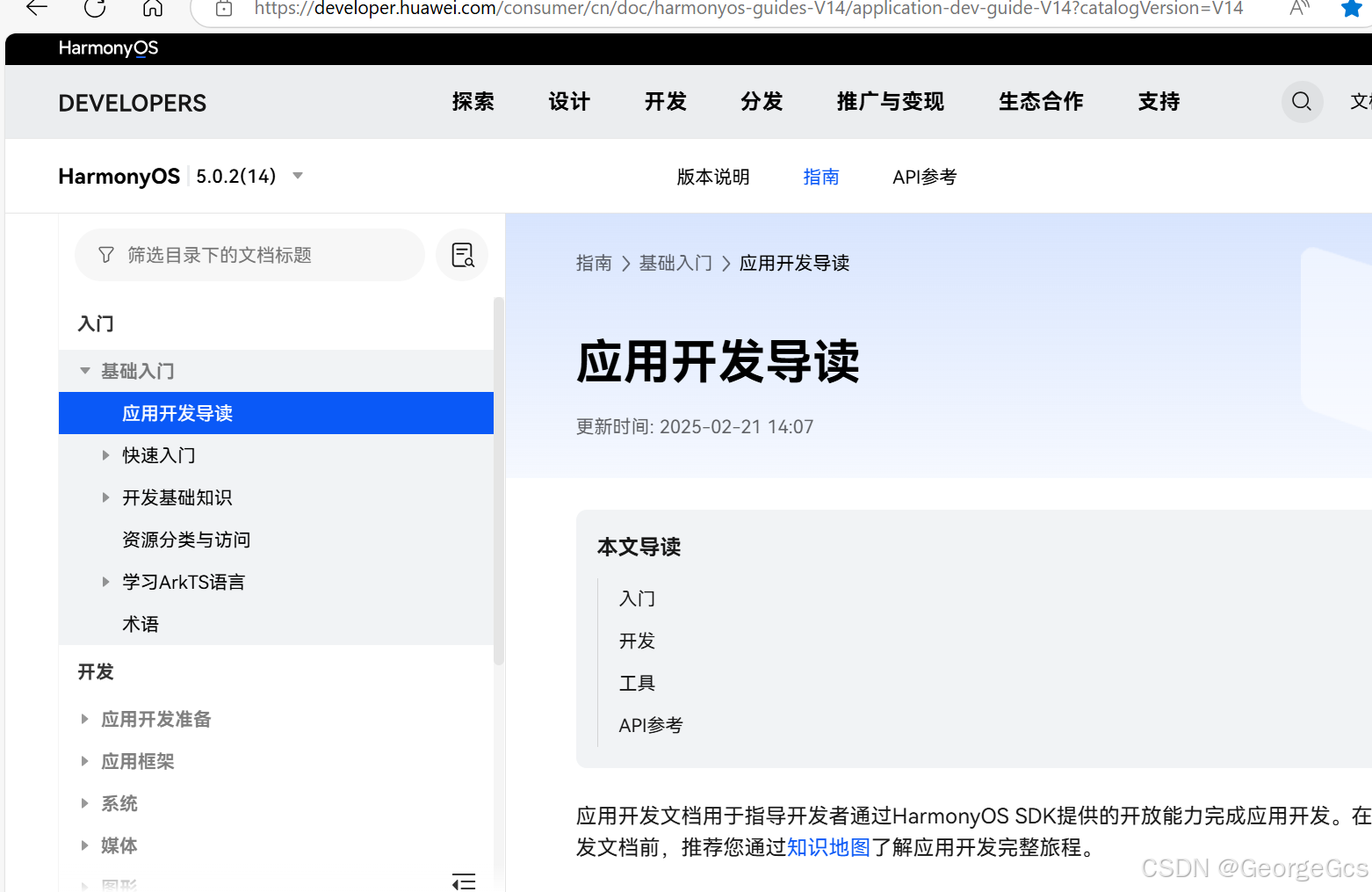Viewport: 1372px width, 892px height.
Task: Collapse the 基础入门 section
Action: (x=84, y=370)
